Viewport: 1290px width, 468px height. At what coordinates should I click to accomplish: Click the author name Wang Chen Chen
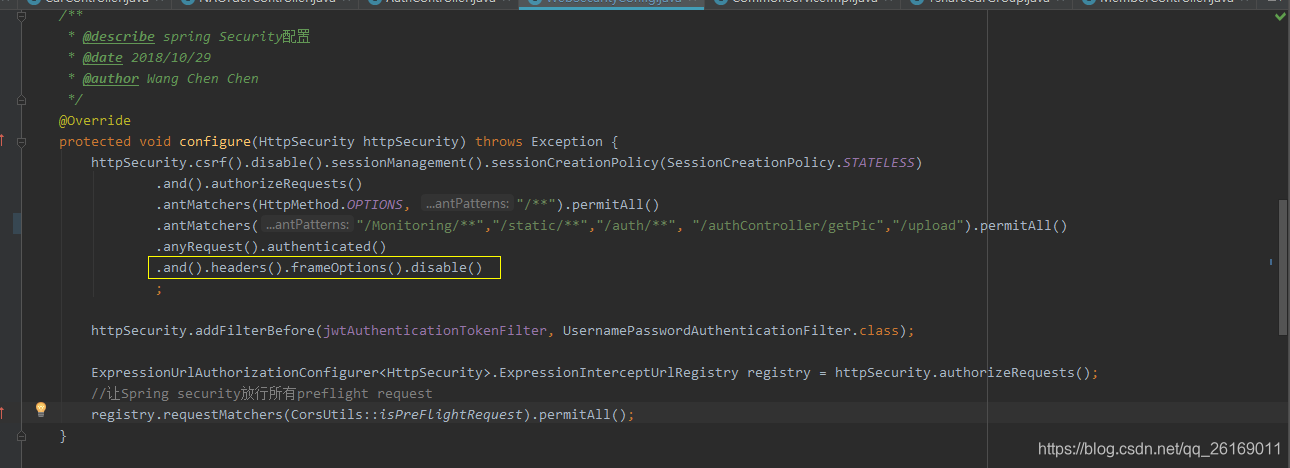[203, 78]
